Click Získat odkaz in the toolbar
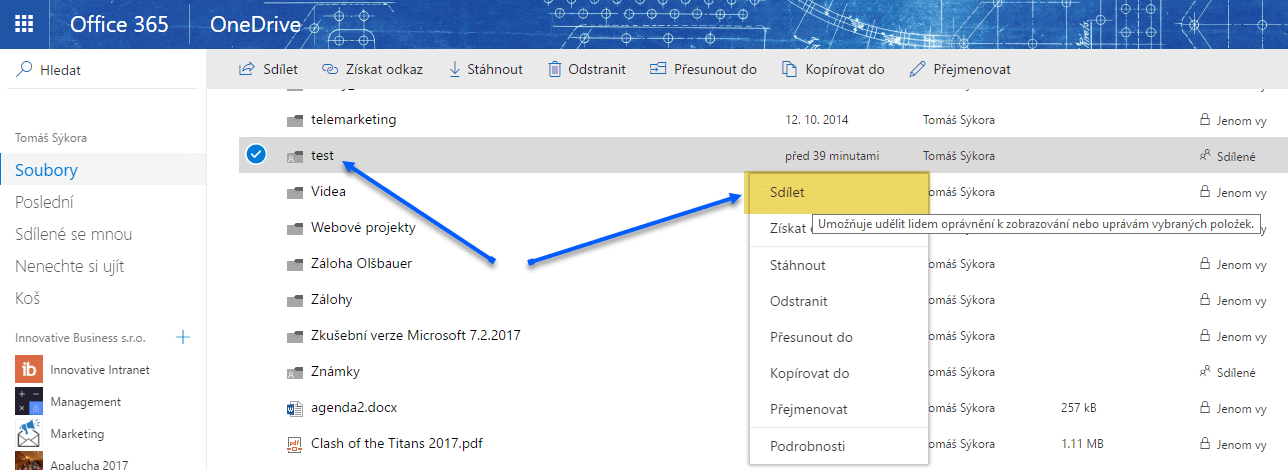This screenshot has width=1288, height=470. pyautogui.click(x=372, y=70)
